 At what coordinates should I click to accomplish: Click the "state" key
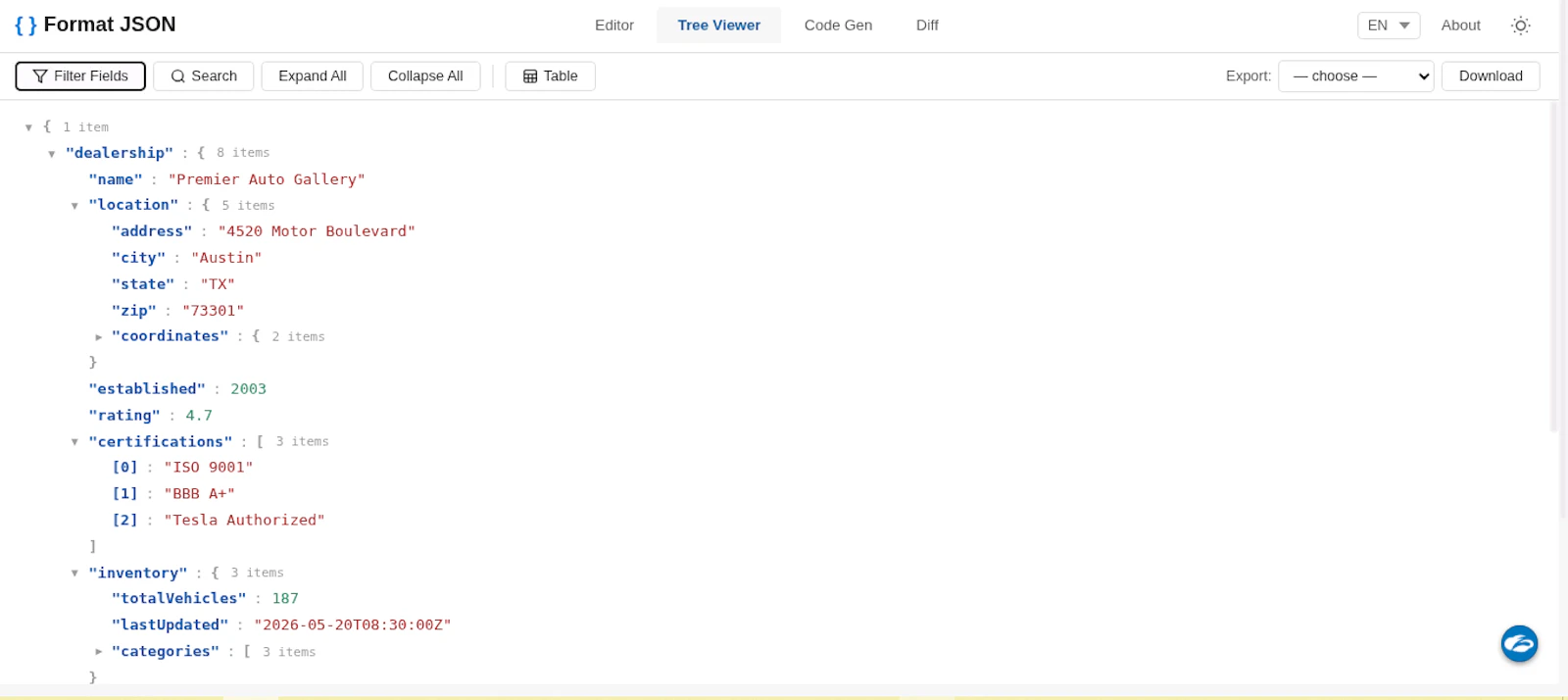click(x=143, y=284)
